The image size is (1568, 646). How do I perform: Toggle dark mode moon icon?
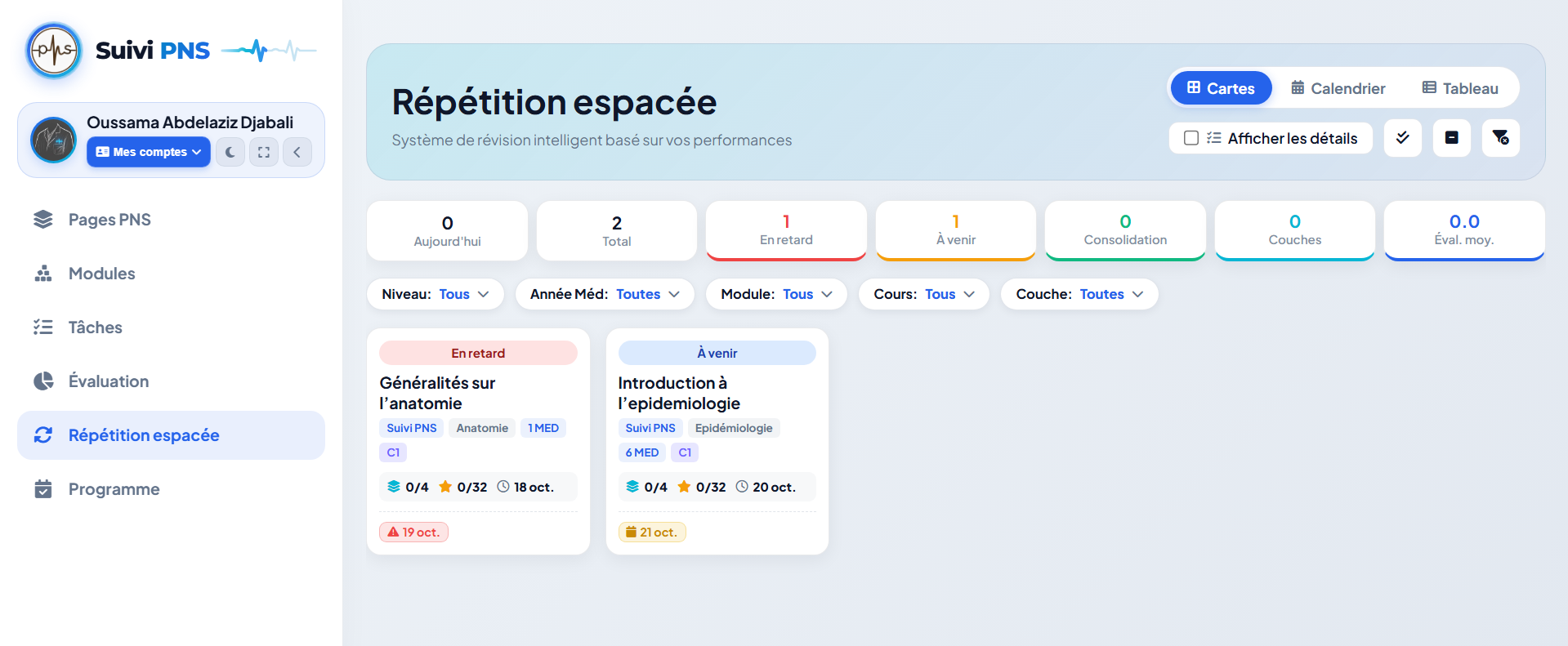230,152
